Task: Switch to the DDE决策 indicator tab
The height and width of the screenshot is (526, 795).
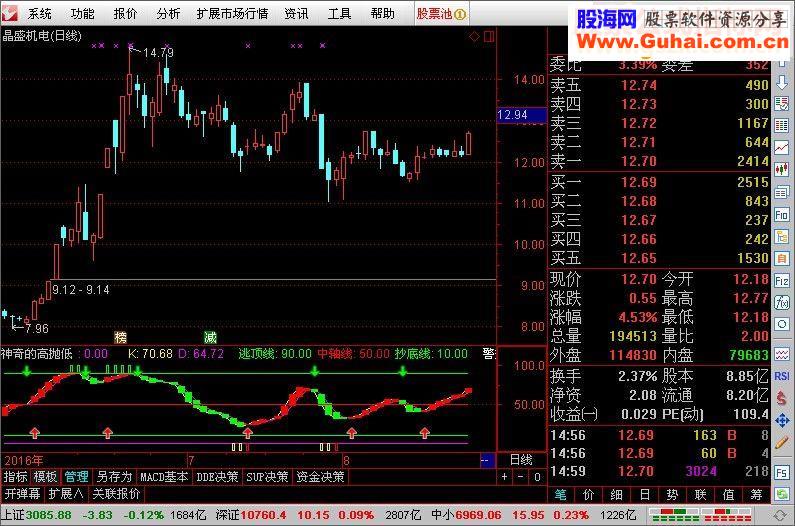Action: coord(217,477)
